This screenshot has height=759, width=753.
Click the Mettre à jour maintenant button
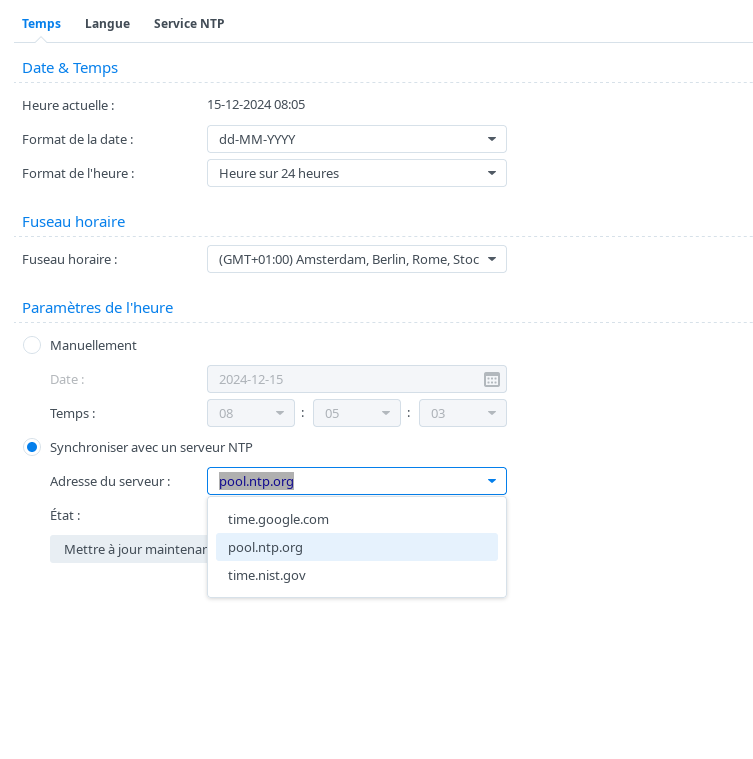[128, 549]
